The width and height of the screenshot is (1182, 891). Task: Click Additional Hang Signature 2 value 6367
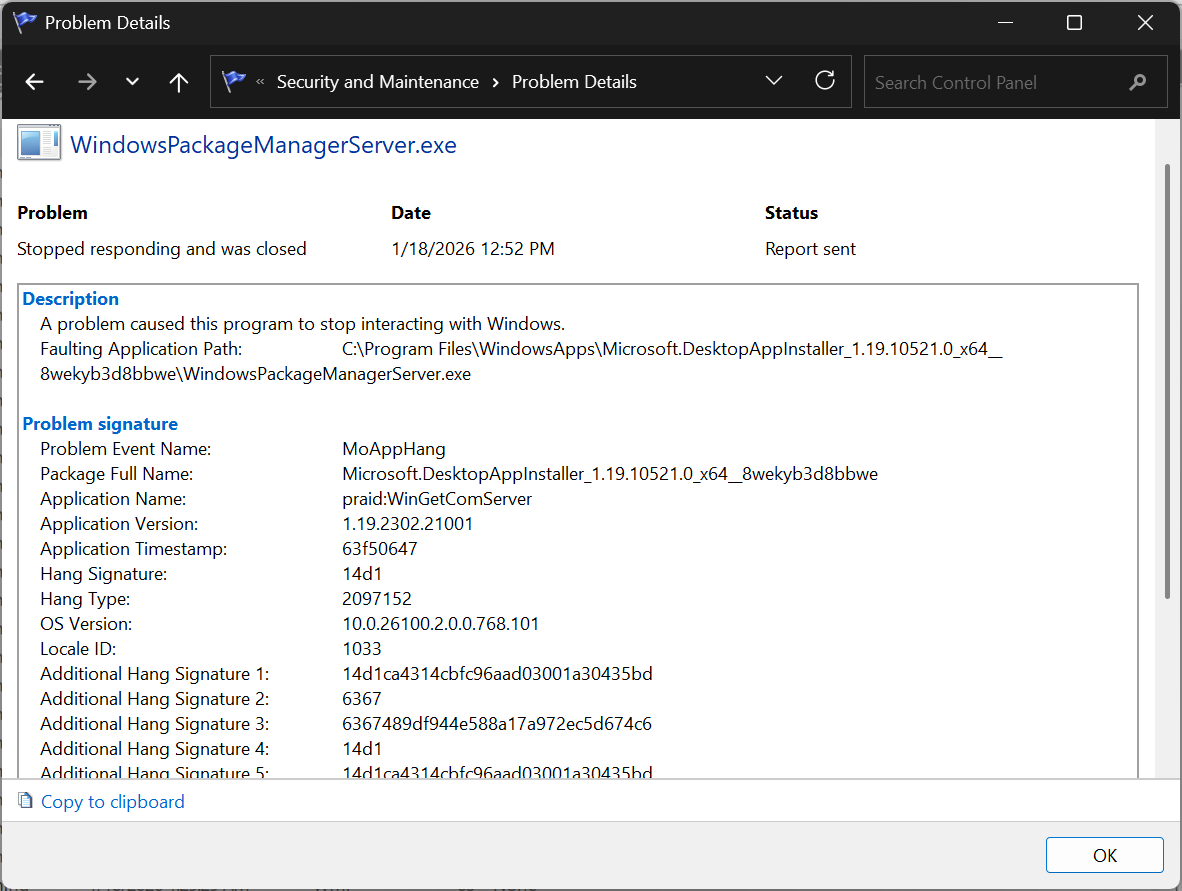[x=362, y=699]
